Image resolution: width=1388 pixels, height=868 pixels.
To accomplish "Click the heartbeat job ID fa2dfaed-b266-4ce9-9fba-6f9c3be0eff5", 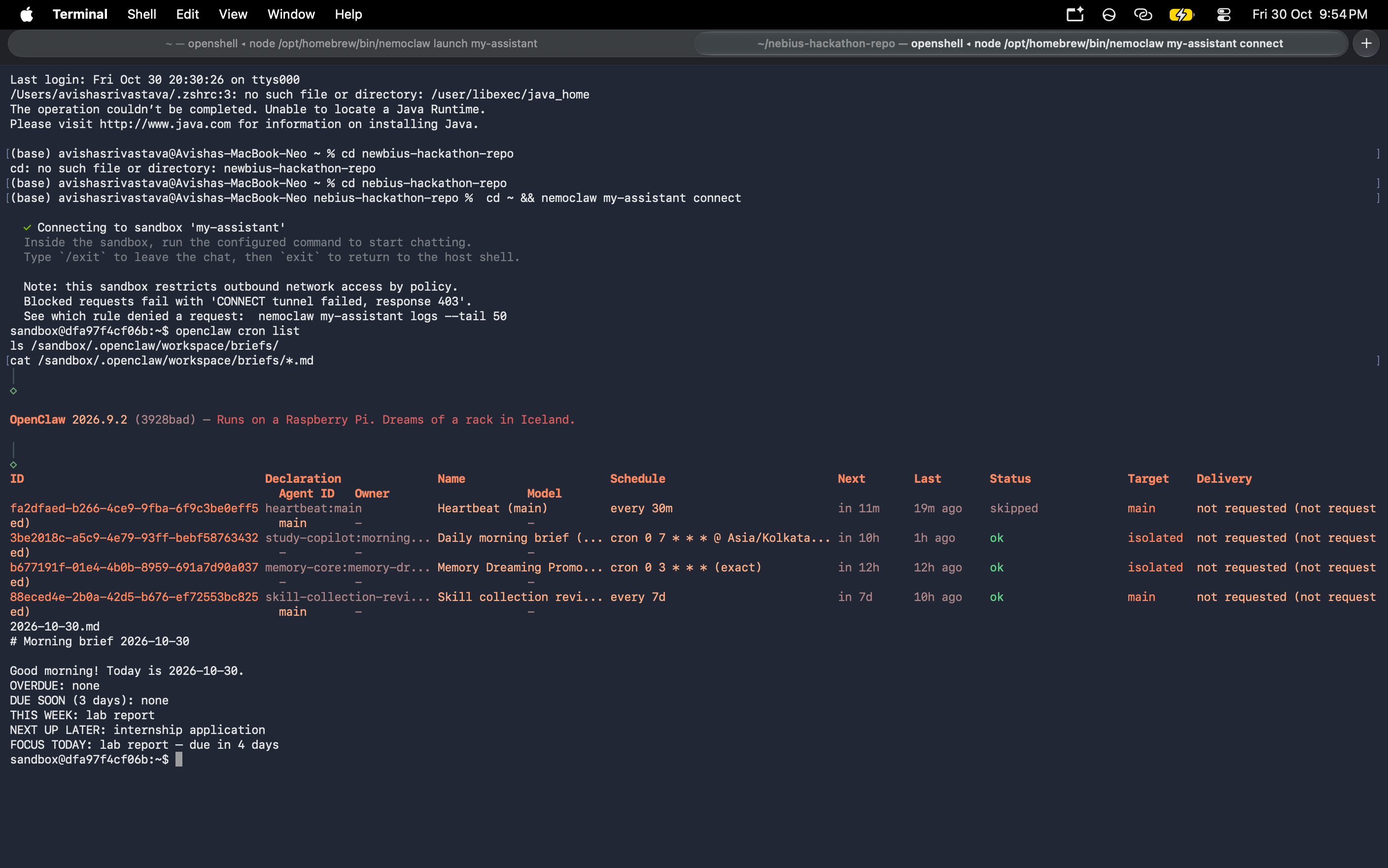I will 134,508.
